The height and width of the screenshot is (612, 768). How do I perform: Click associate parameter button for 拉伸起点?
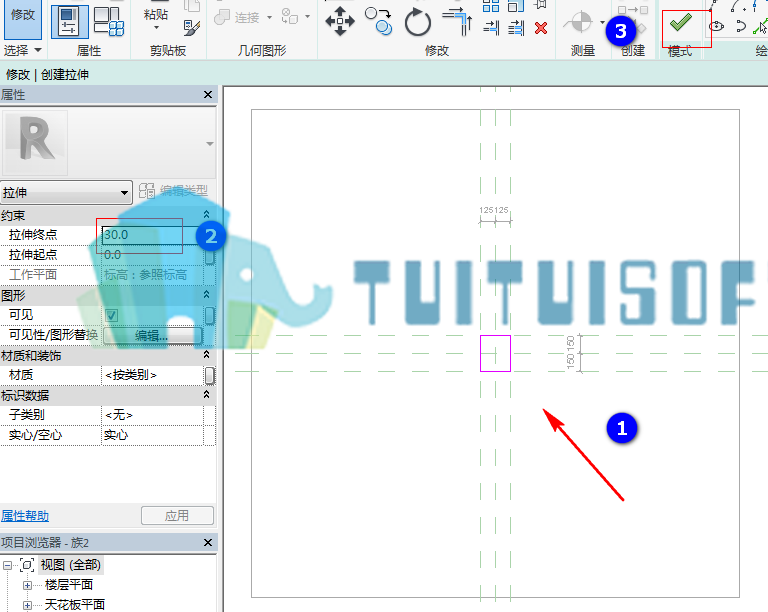click(209, 255)
